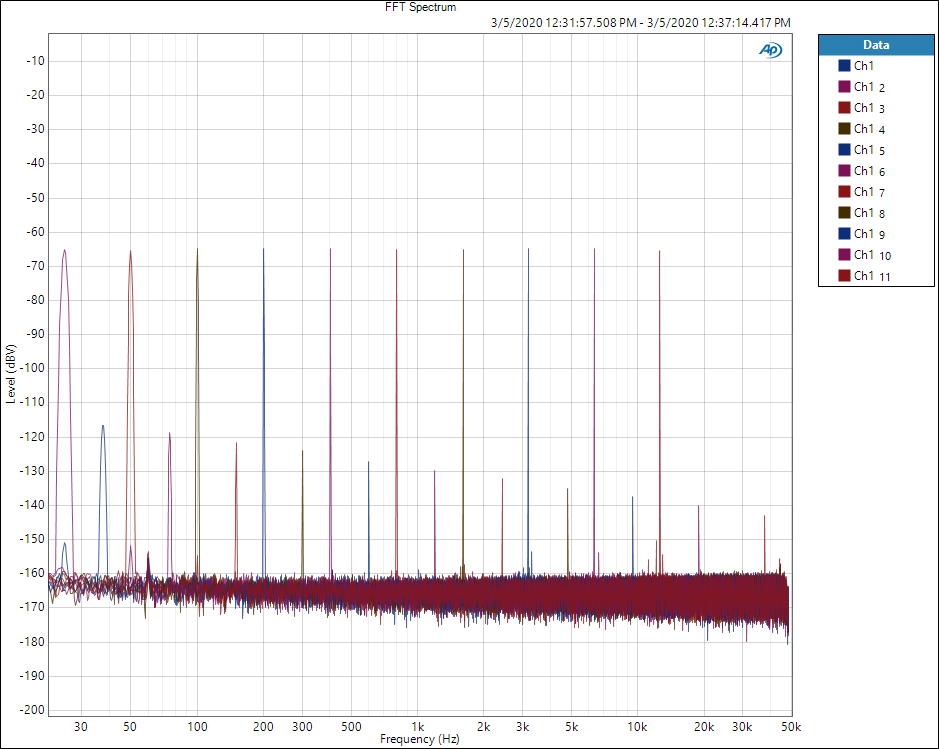The width and height of the screenshot is (939, 749).
Task: Click the 10k label on frequency axis
Action: tap(637, 726)
